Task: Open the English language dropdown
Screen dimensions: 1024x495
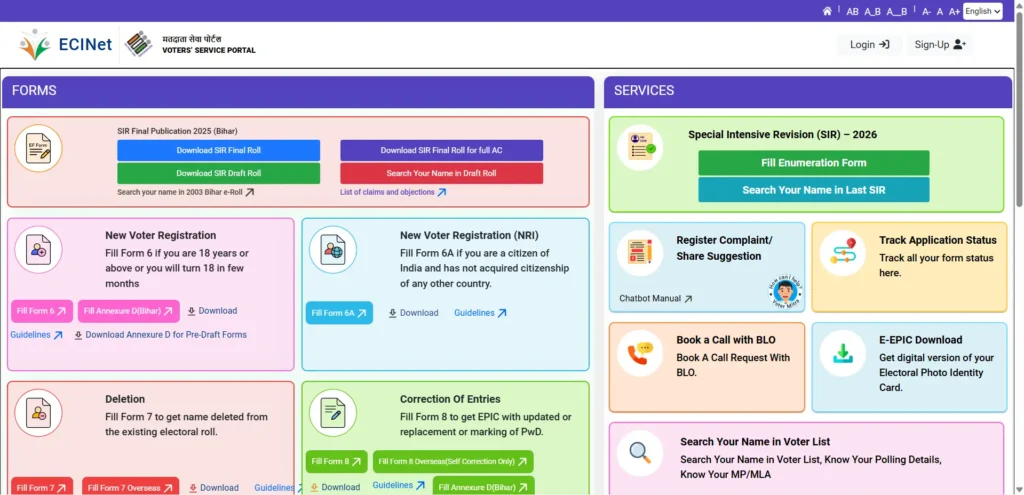Action: point(982,11)
